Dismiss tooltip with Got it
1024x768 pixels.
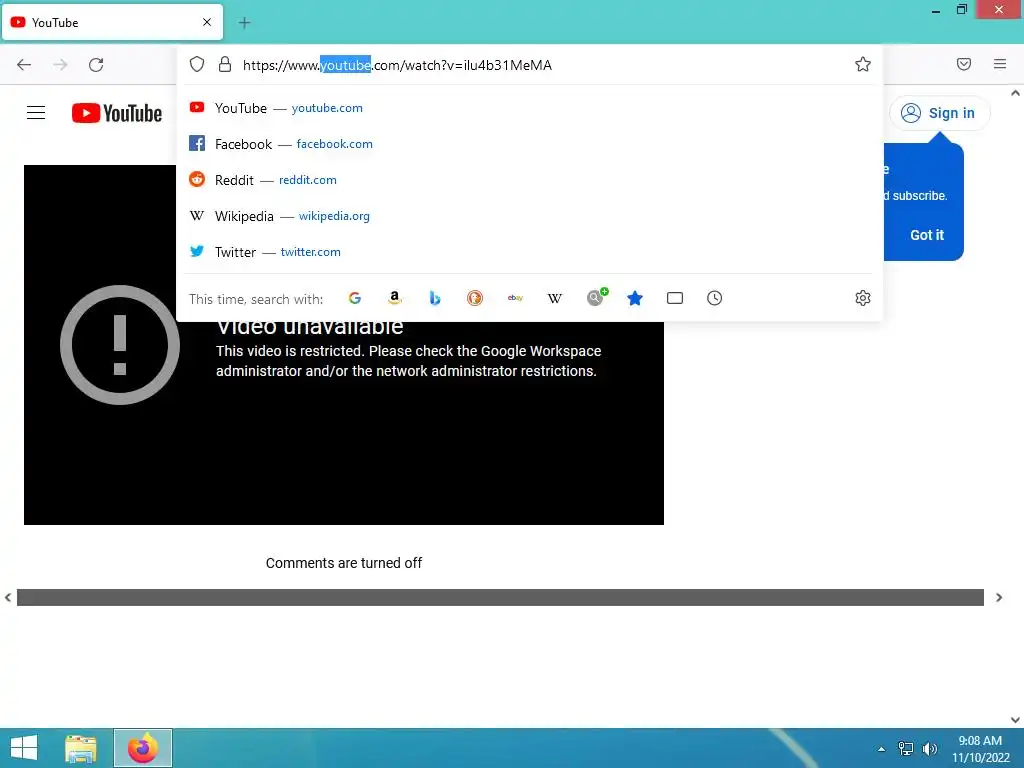pos(927,235)
